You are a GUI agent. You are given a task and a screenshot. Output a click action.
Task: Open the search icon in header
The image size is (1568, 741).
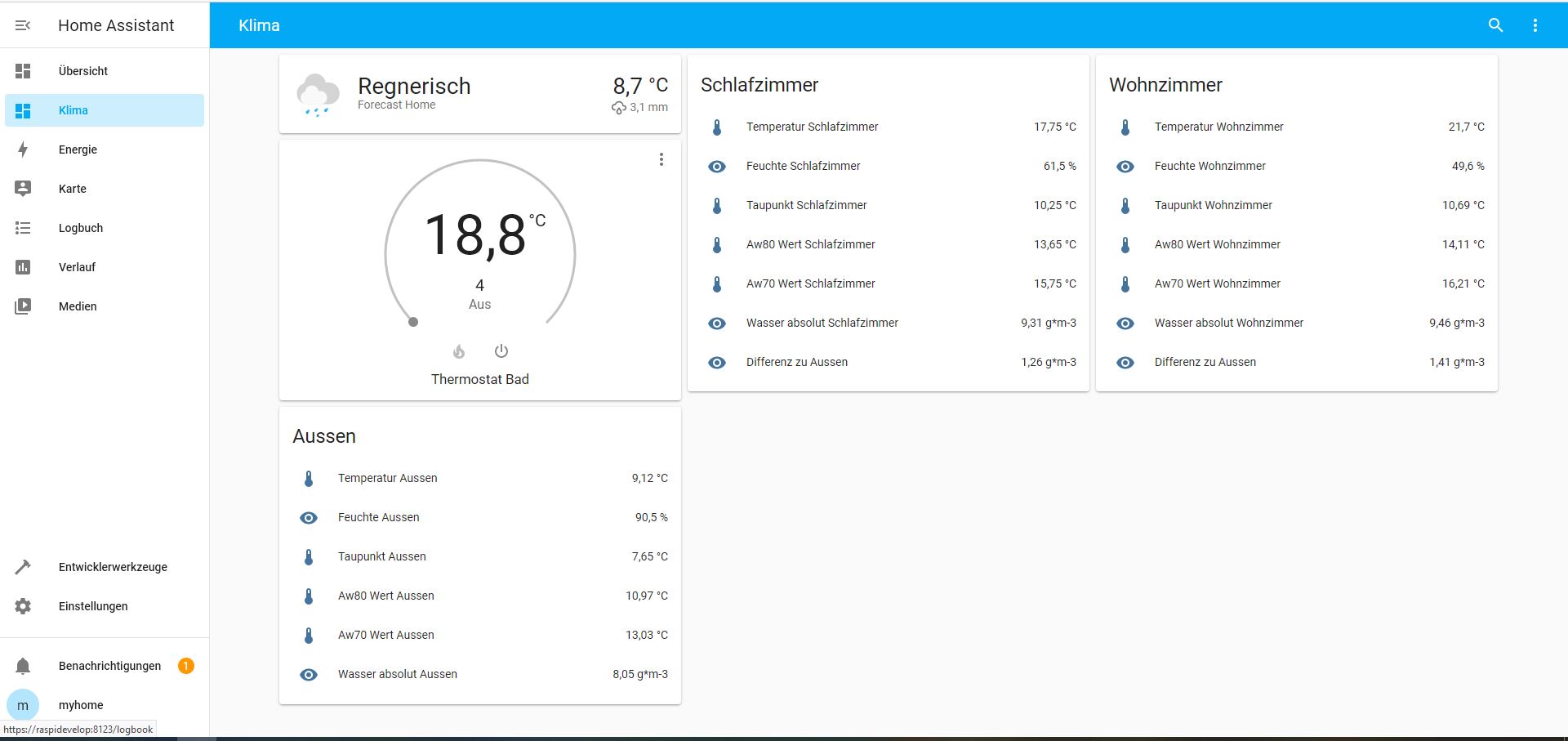pyautogui.click(x=1495, y=25)
